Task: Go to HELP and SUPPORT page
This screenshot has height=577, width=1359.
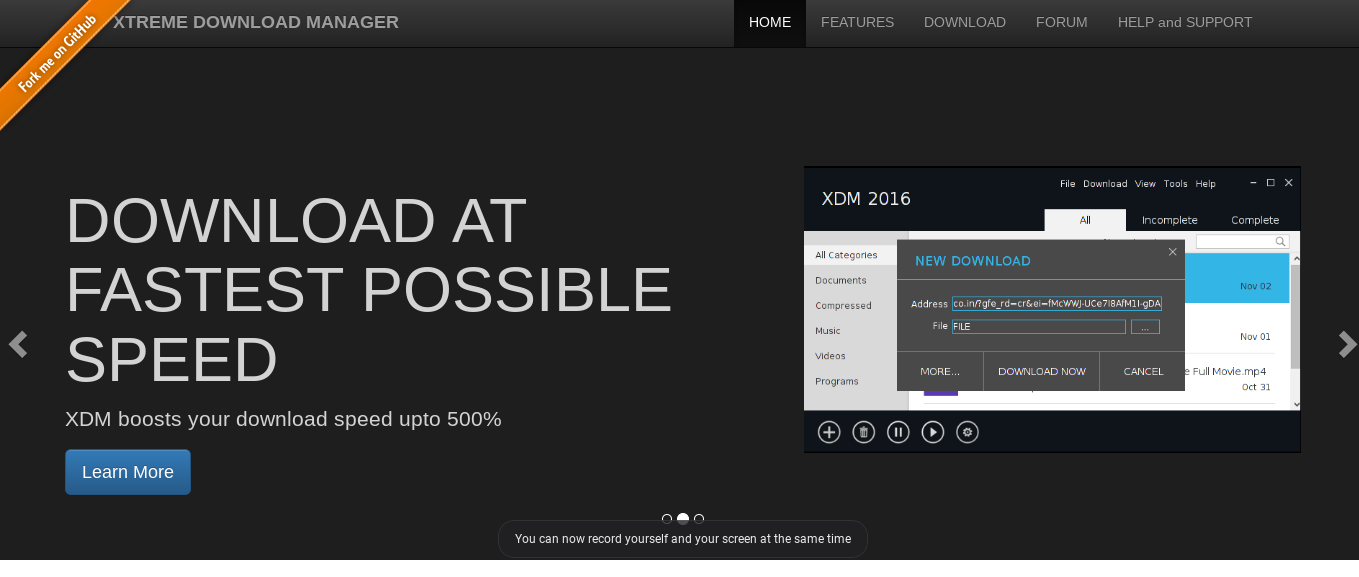Action: click(x=1184, y=22)
